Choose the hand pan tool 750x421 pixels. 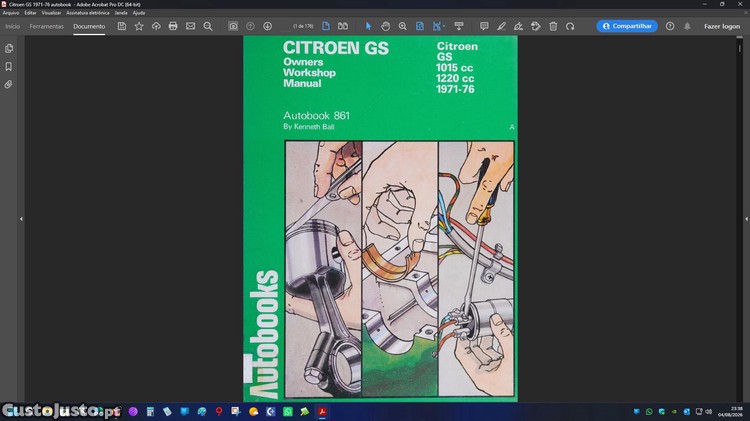(x=386, y=26)
